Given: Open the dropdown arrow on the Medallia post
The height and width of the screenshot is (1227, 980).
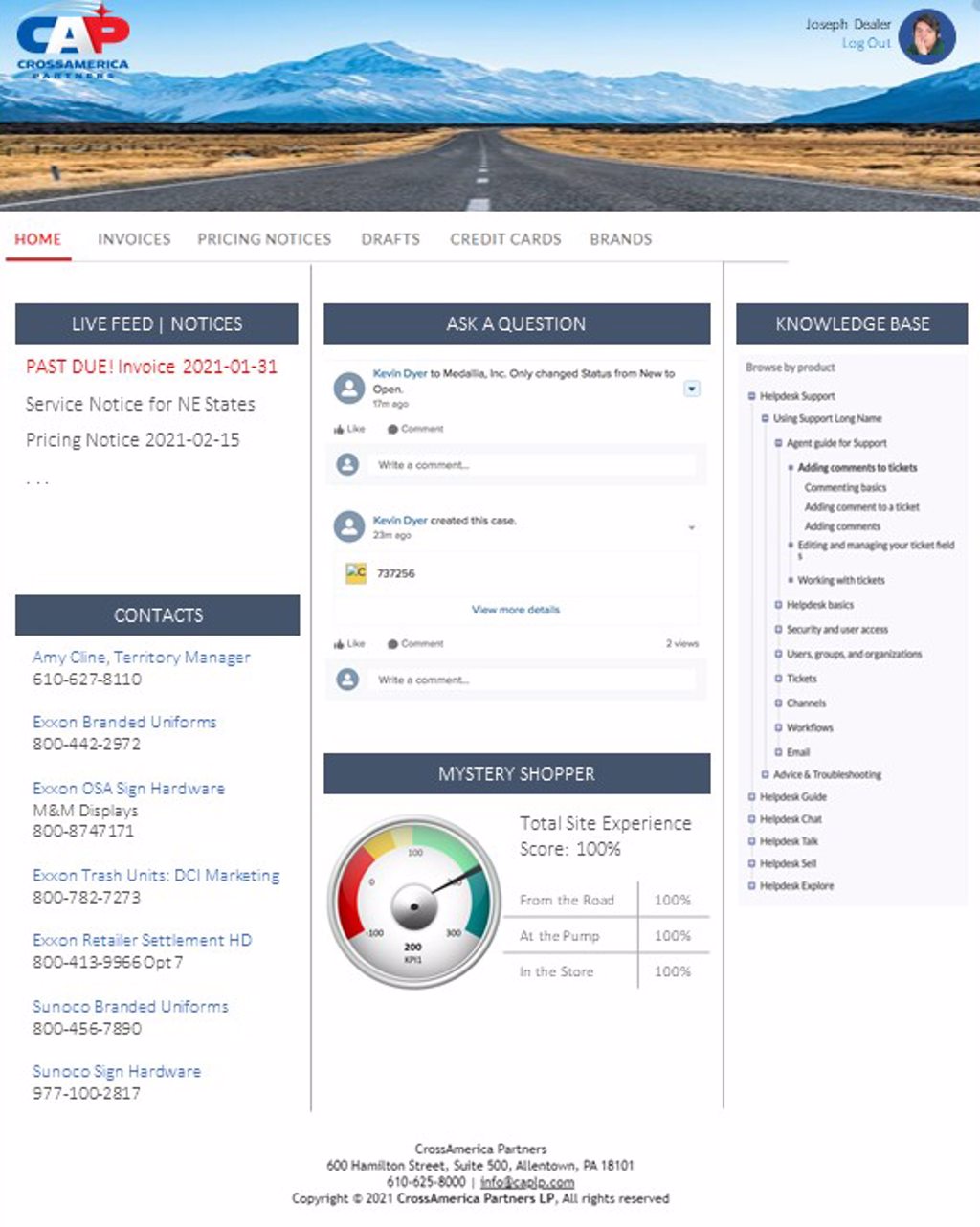Looking at the screenshot, I should point(692,390).
